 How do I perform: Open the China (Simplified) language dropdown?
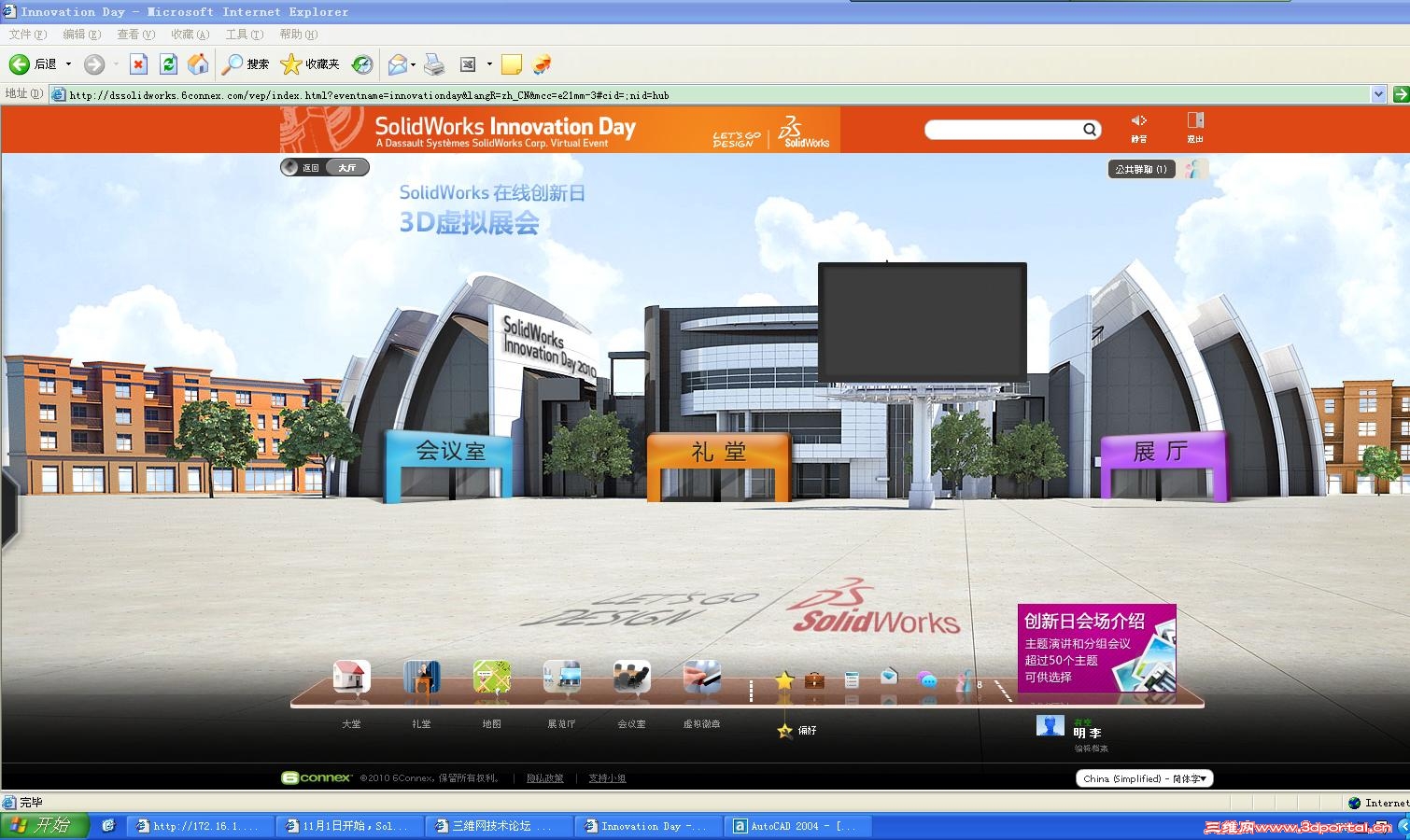click(1144, 778)
